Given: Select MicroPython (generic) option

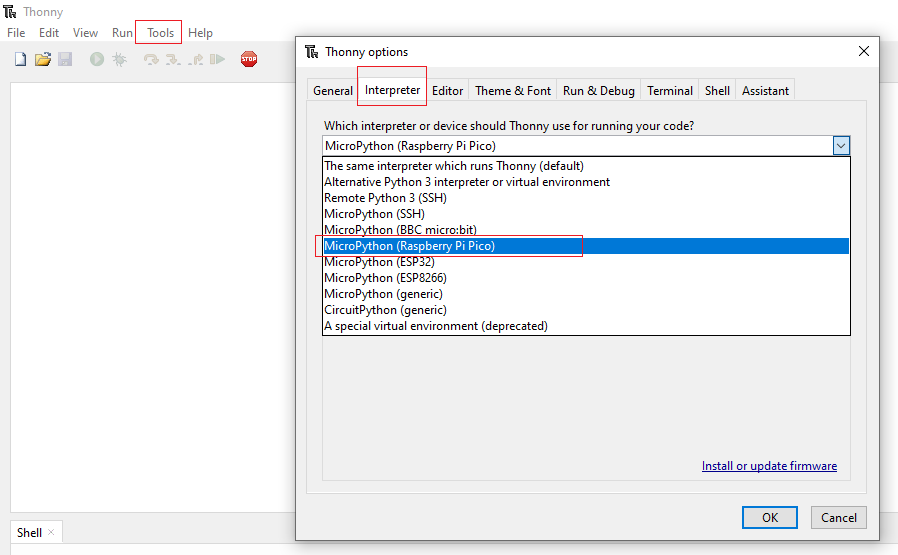Looking at the screenshot, I should coord(586,294).
